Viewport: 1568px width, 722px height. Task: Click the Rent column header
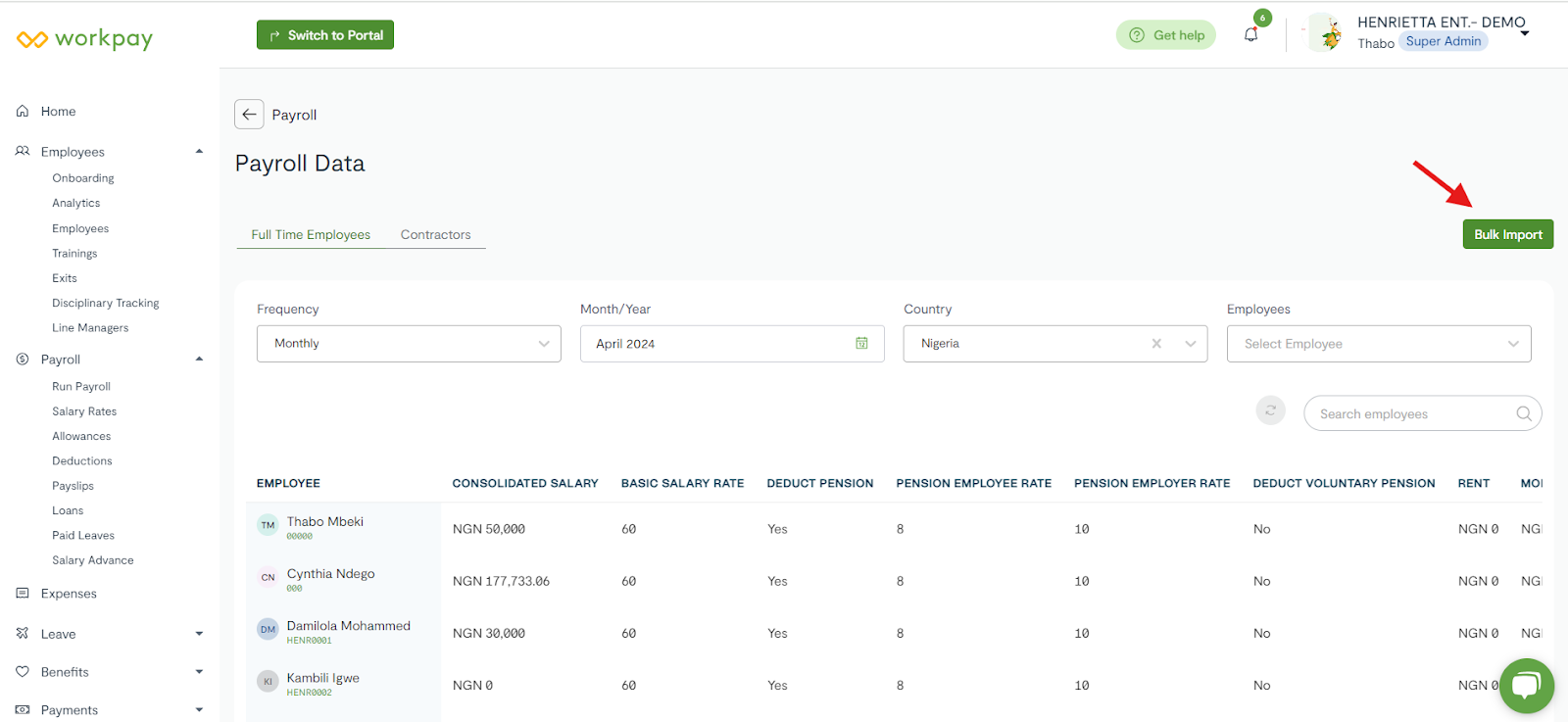(1474, 484)
